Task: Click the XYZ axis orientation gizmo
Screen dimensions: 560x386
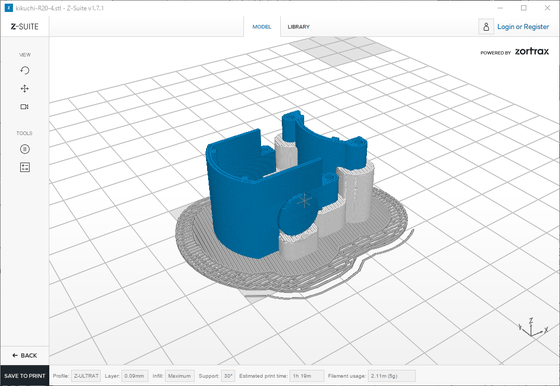Action: [x=532, y=327]
